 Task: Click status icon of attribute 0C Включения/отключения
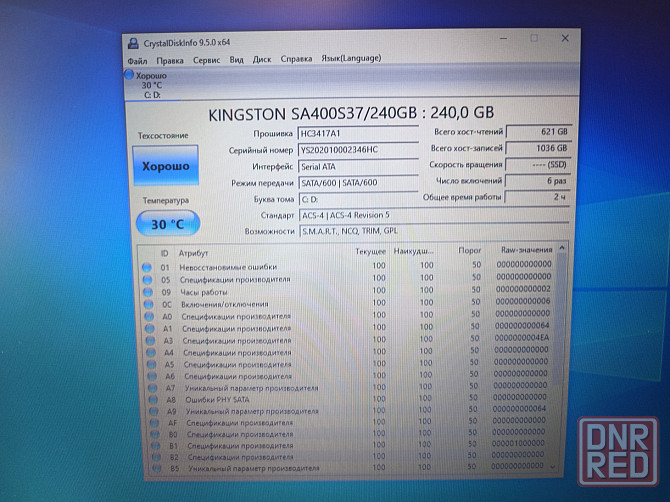(x=148, y=304)
